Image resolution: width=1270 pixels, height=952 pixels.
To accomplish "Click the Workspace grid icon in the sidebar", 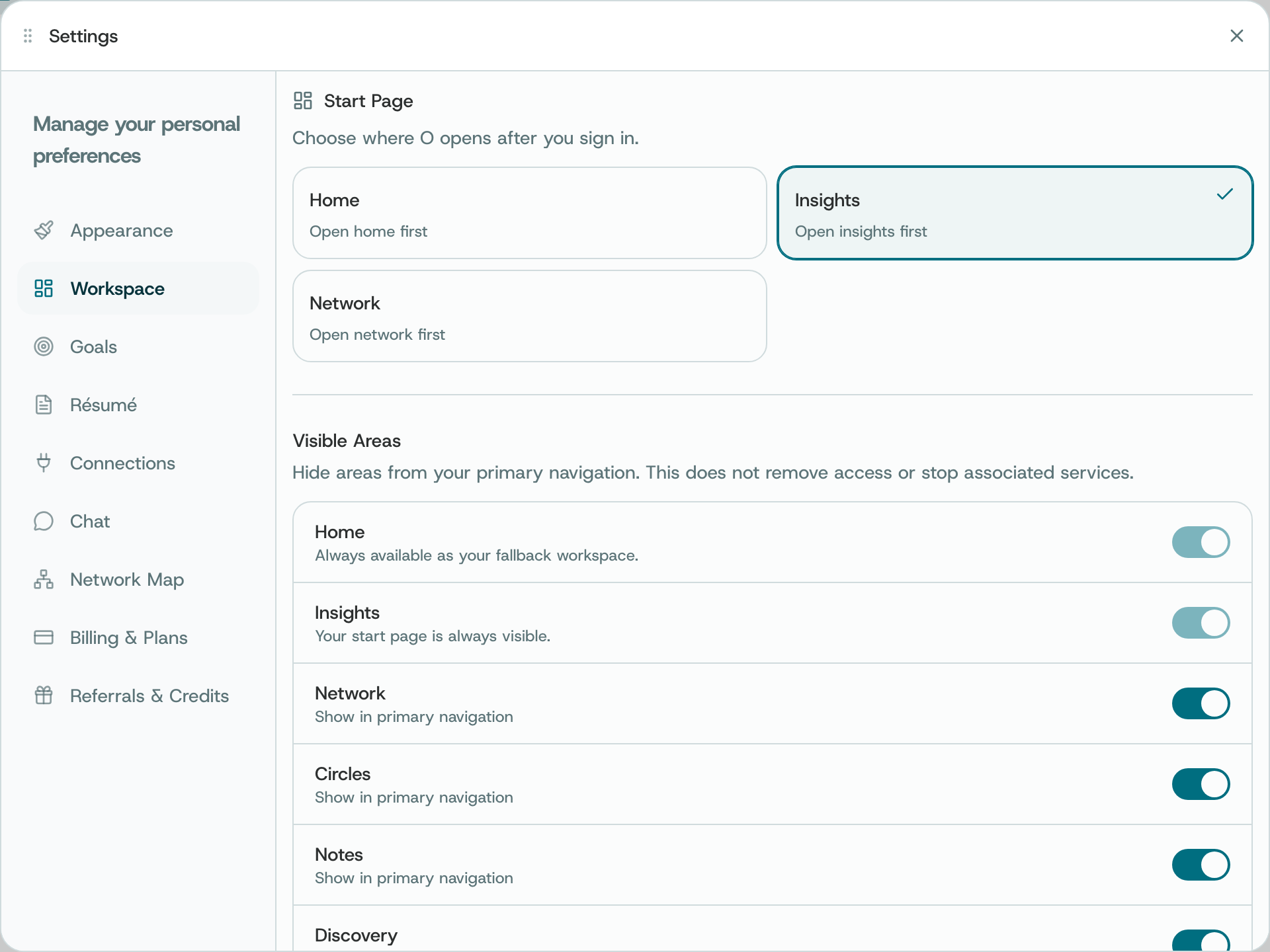I will (x=44, y=288).
